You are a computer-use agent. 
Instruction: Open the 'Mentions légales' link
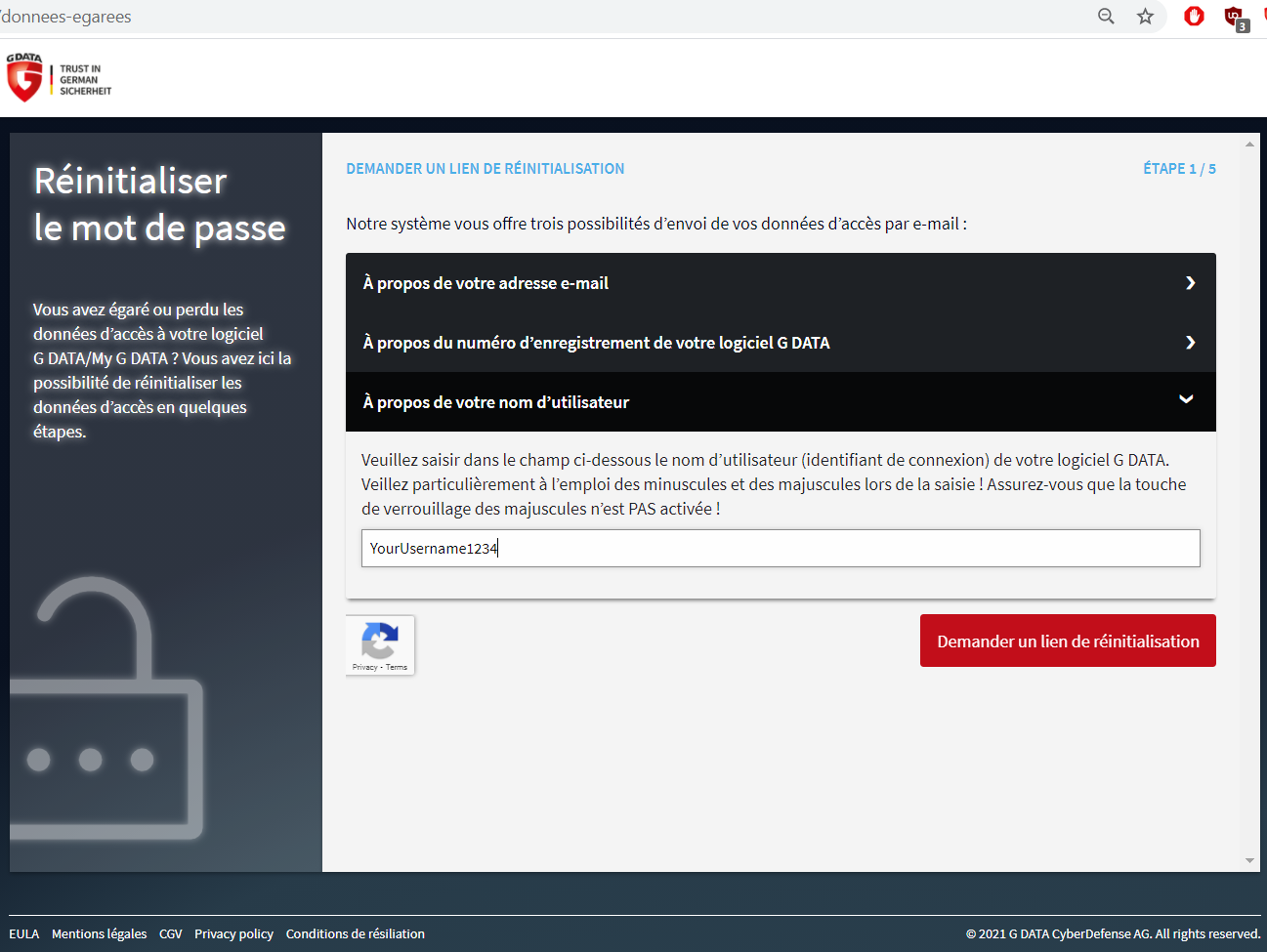[x=100, y=934]
